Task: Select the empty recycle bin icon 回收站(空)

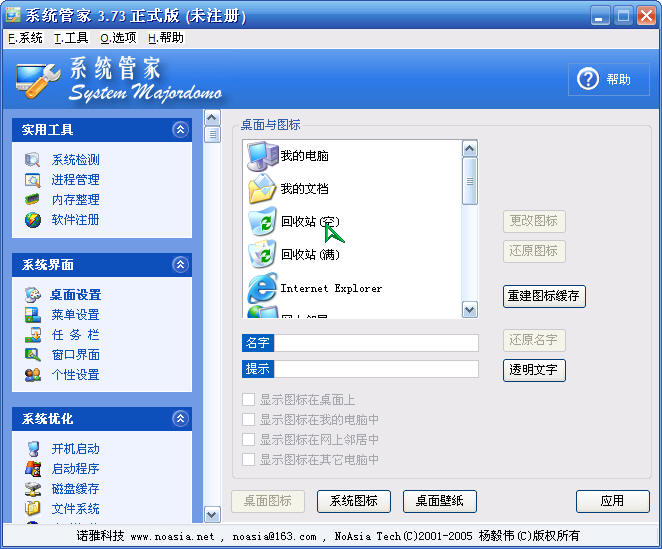Action: coord(262,221)
